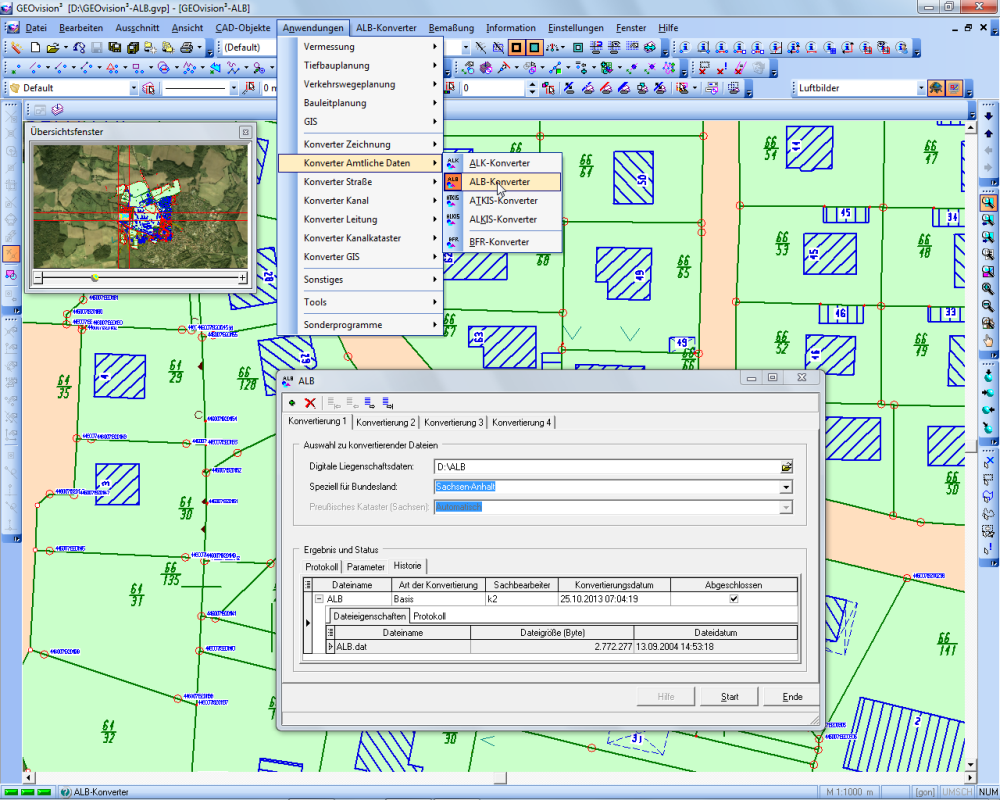Toggle the second Luftbilder display button
1000x800 pixels.
(x=953, y=88)
